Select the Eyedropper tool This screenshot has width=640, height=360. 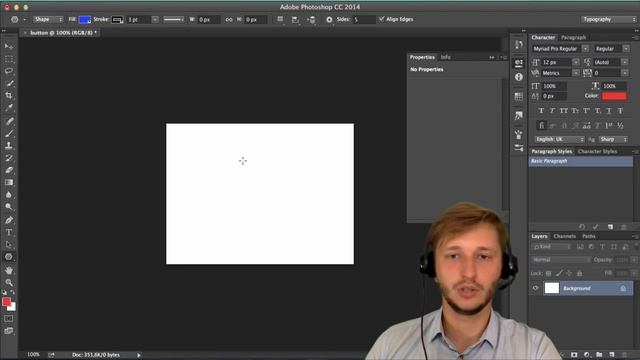point(9,108)
